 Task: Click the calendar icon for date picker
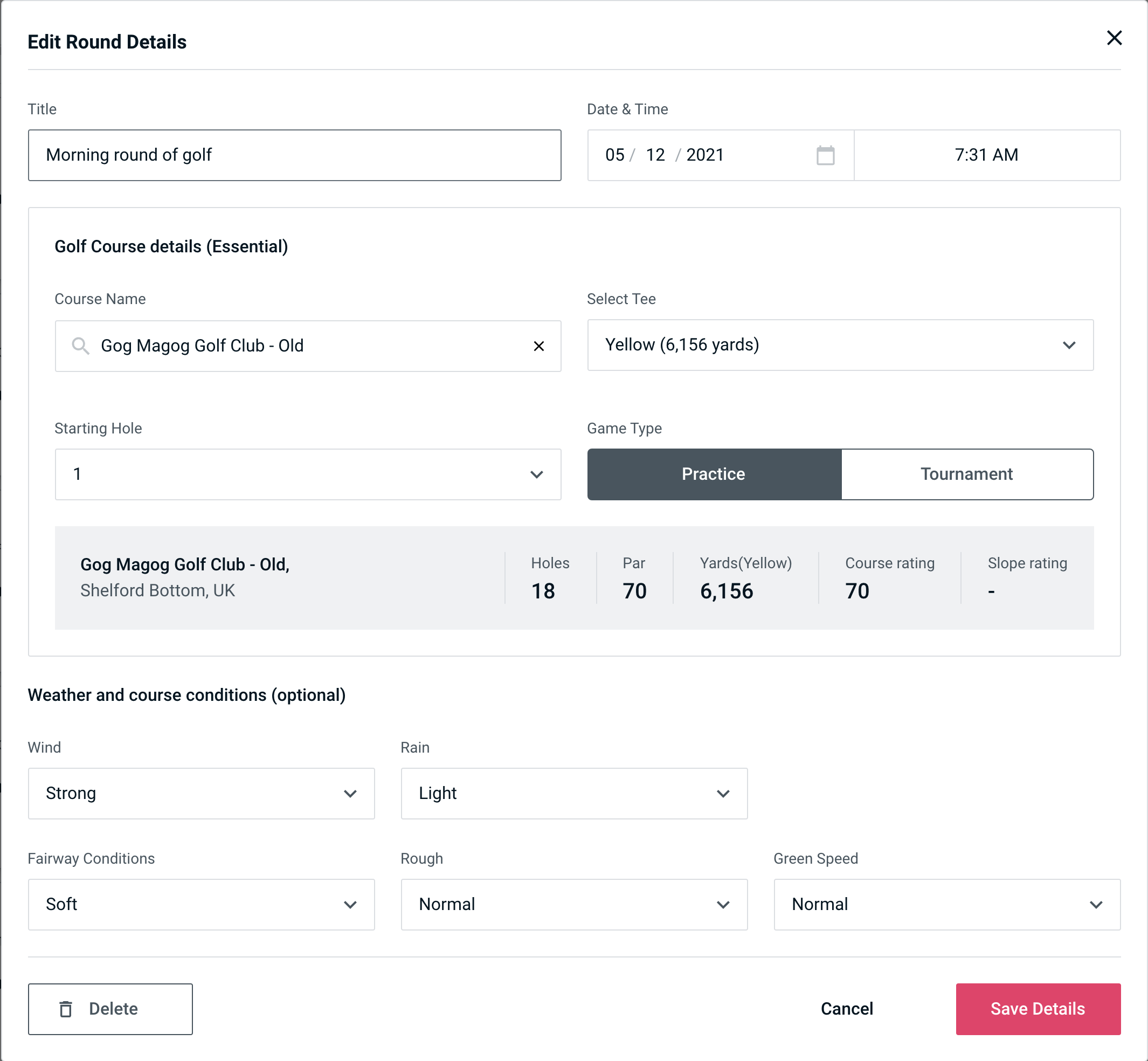[x=824, y=155]
